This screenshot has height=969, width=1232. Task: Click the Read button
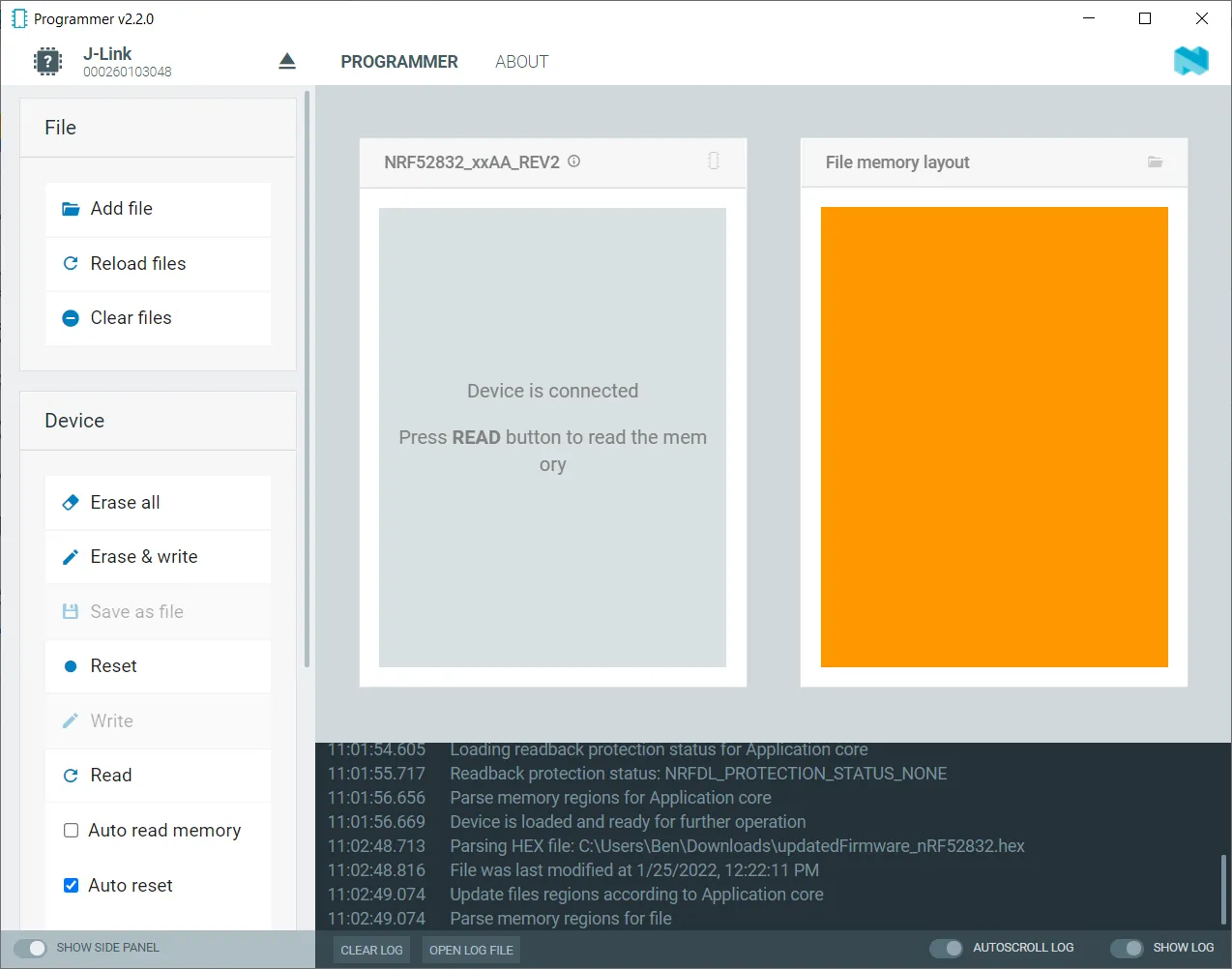pos(110,775)
